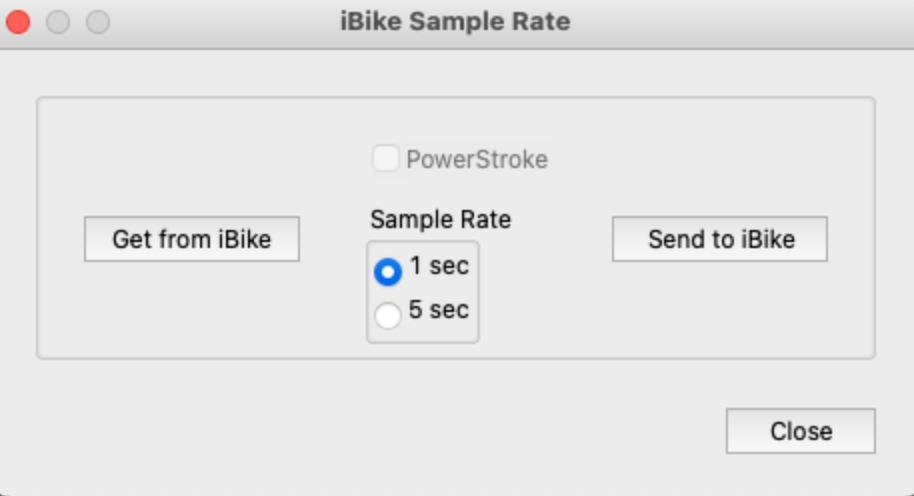Click the greyed-out minimize window button
Viewport: 914px width, 496px height.
[58, 21]
